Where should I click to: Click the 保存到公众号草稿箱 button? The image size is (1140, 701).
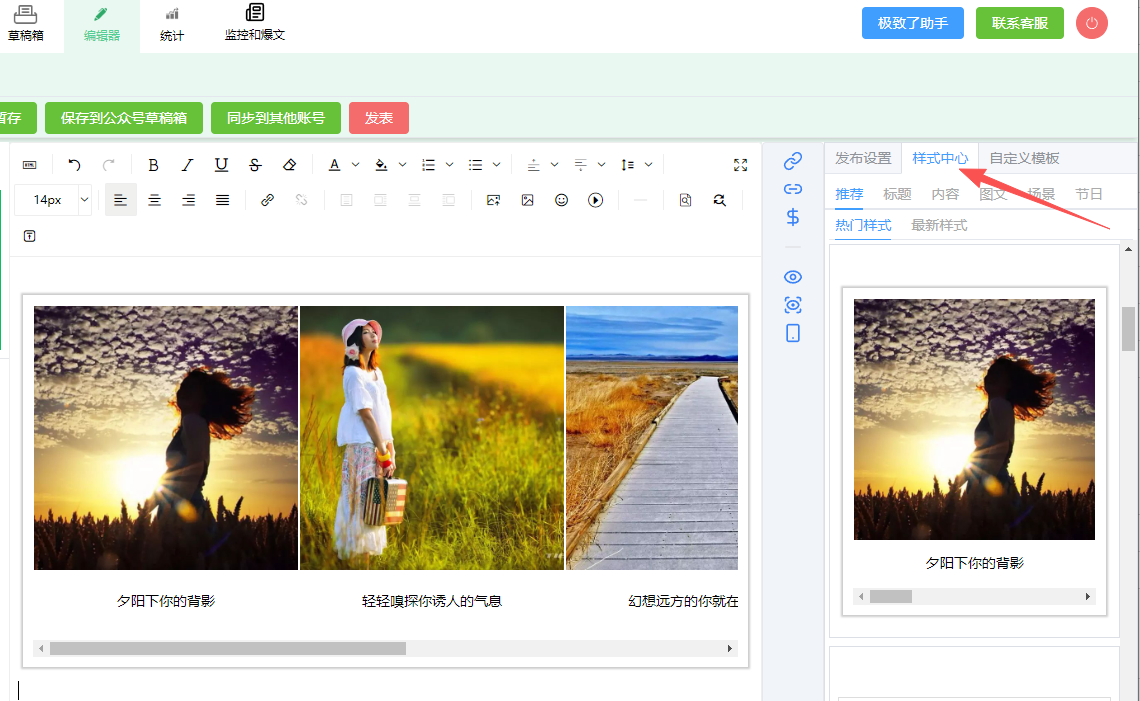click(x=124, y=118)
